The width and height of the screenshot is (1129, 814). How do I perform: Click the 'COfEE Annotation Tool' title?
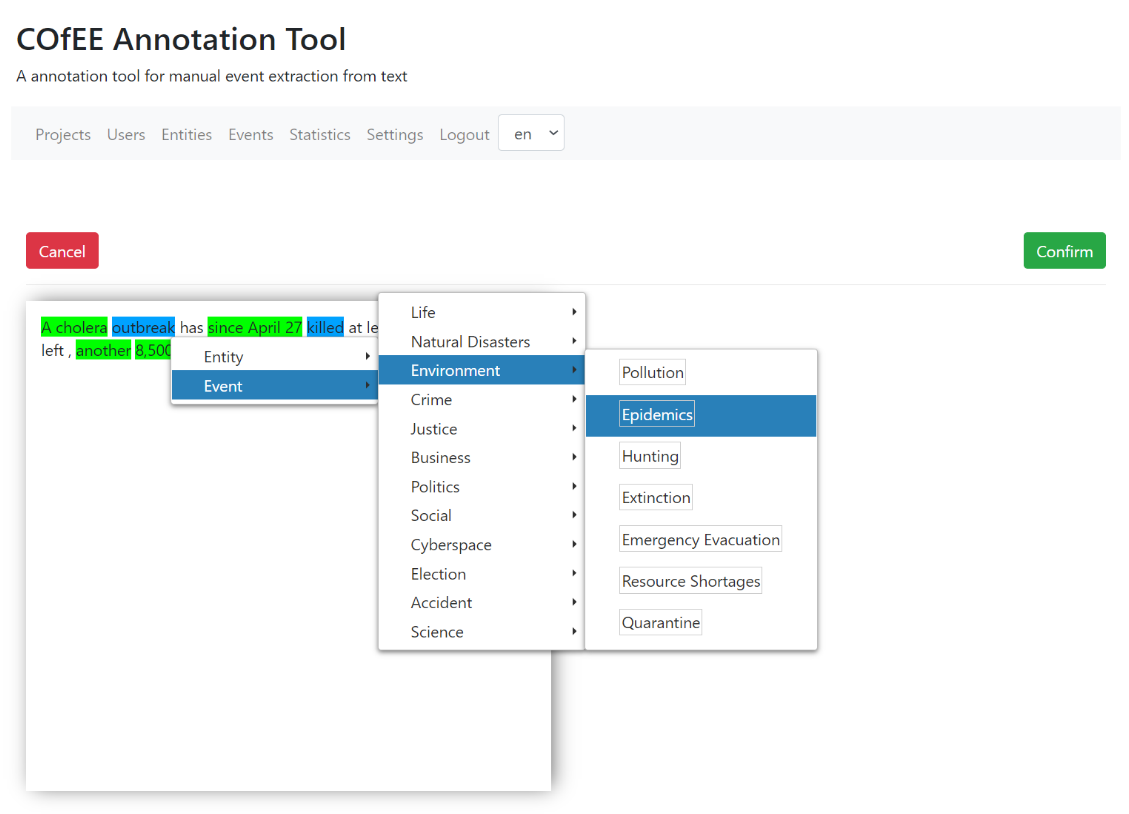pos(181,40)
